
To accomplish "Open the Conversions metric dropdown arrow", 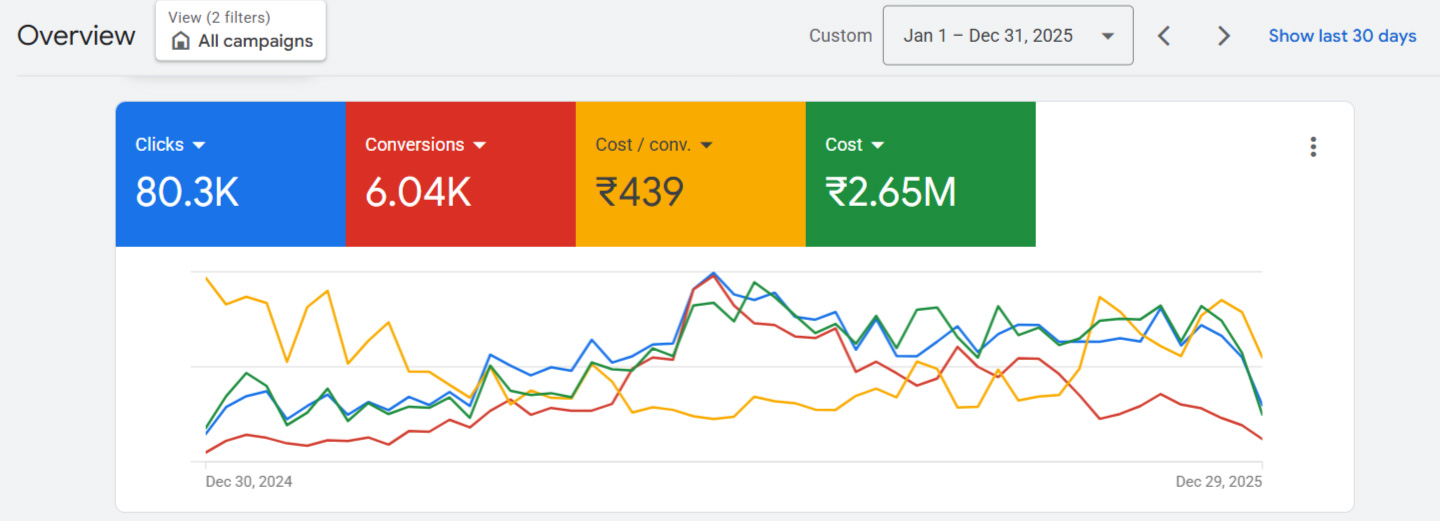I will coord(480,145).
